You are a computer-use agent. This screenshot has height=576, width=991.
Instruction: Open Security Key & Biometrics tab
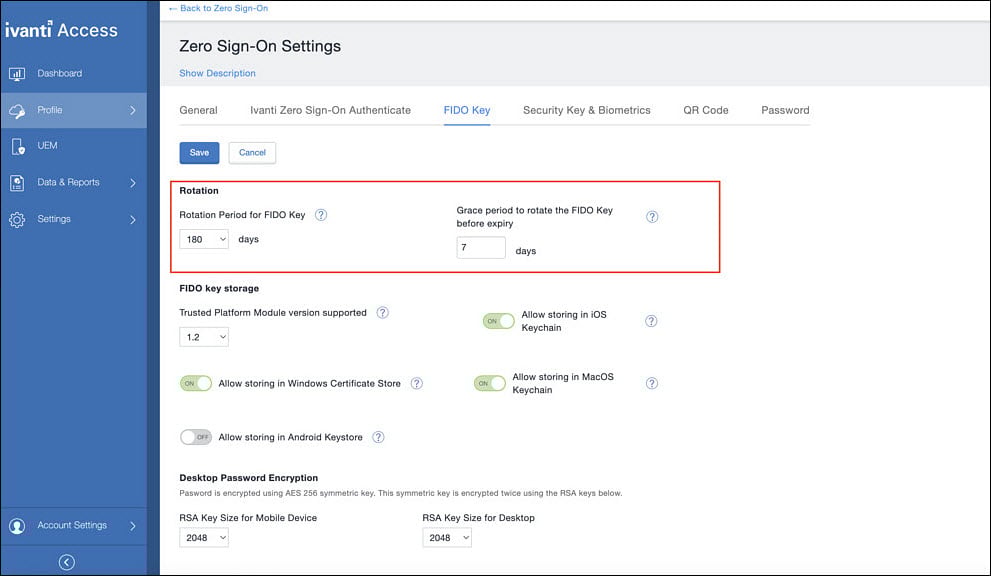pyautogui.click(x=587, y=110)
